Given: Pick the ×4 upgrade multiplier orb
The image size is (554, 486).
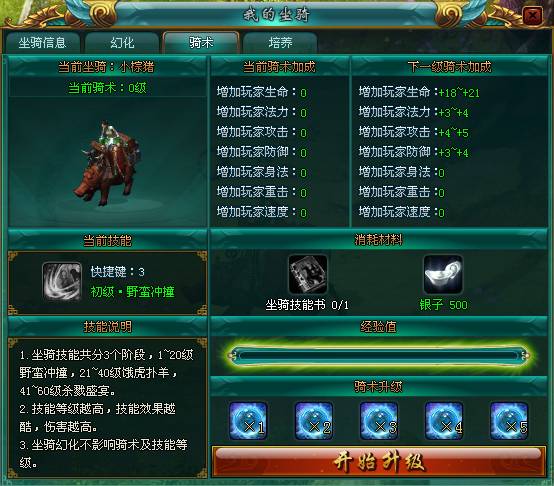Looking at the screenshot, I should coord(444,420).
